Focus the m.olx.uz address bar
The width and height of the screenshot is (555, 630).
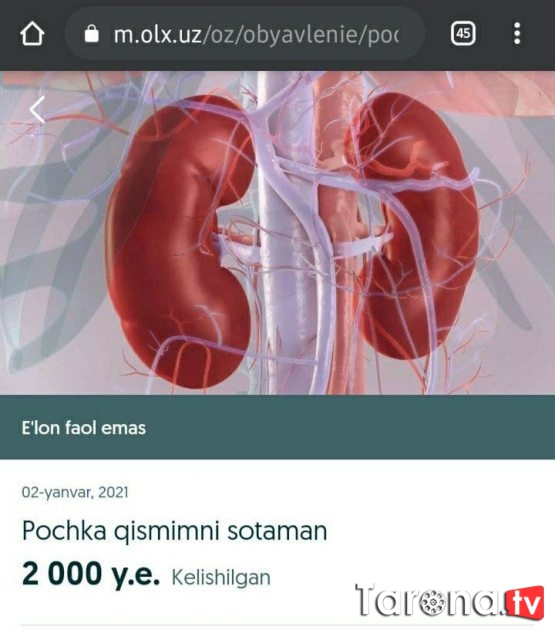[245, 34]
